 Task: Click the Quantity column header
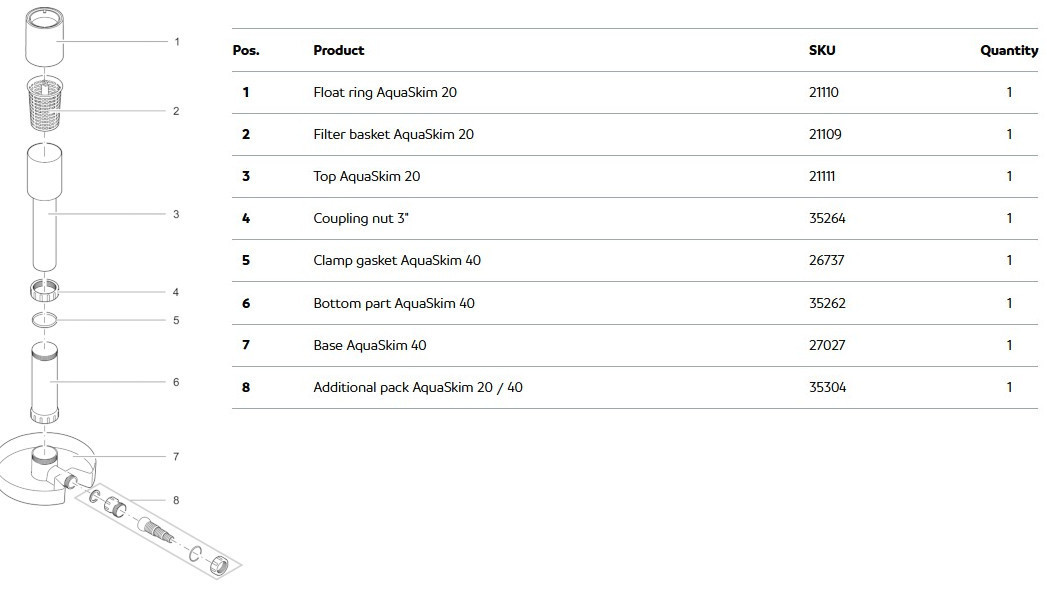click(x=1008, y=50)
